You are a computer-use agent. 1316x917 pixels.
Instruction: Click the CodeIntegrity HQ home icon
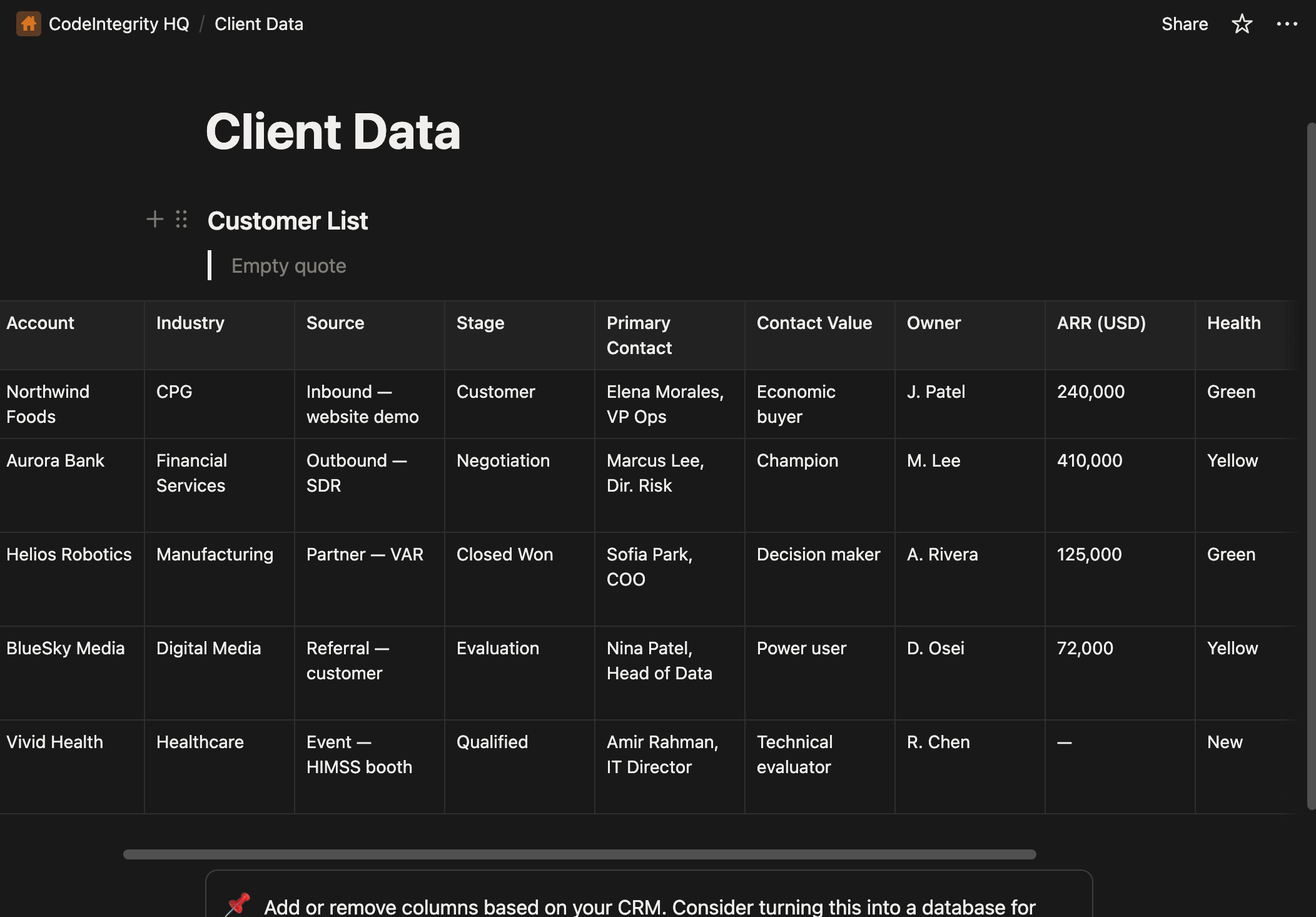pyautogui.click(x=28, y=24)
